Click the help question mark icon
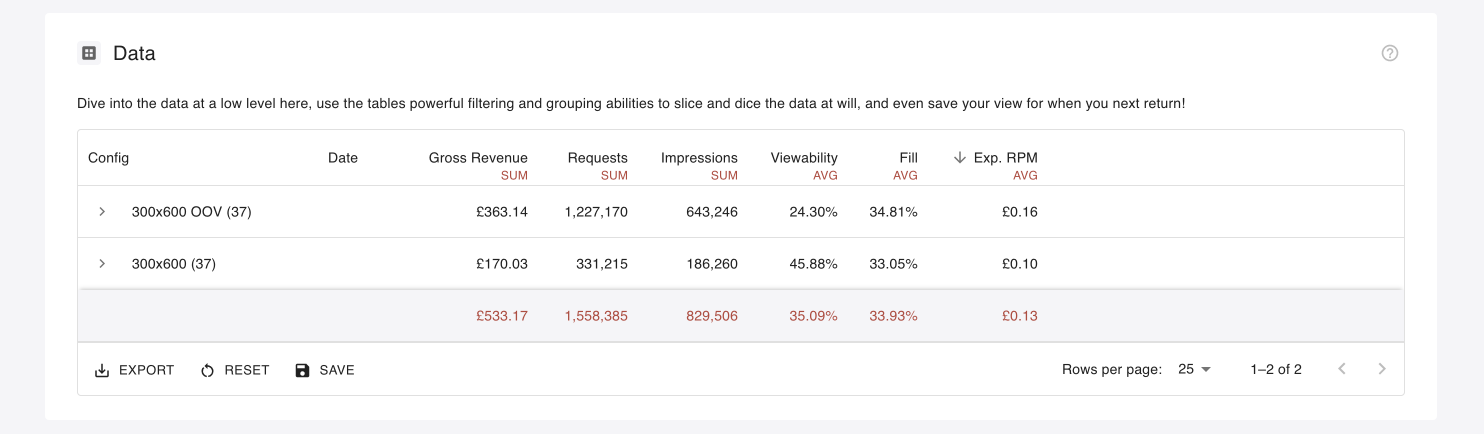 click(1389, 53)
